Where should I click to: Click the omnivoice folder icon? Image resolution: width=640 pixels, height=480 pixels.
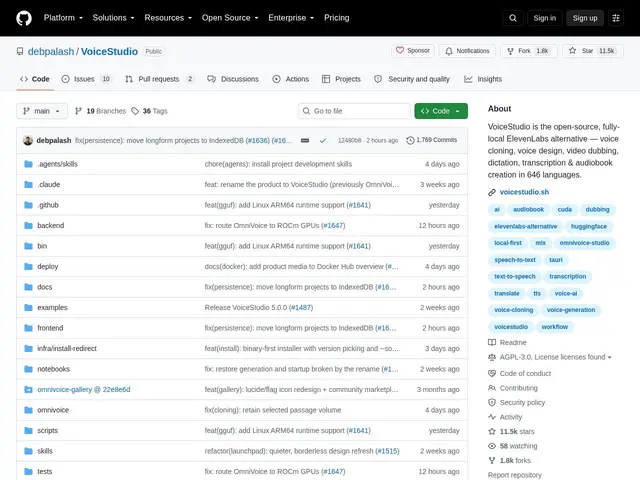[x=29, y=410]
